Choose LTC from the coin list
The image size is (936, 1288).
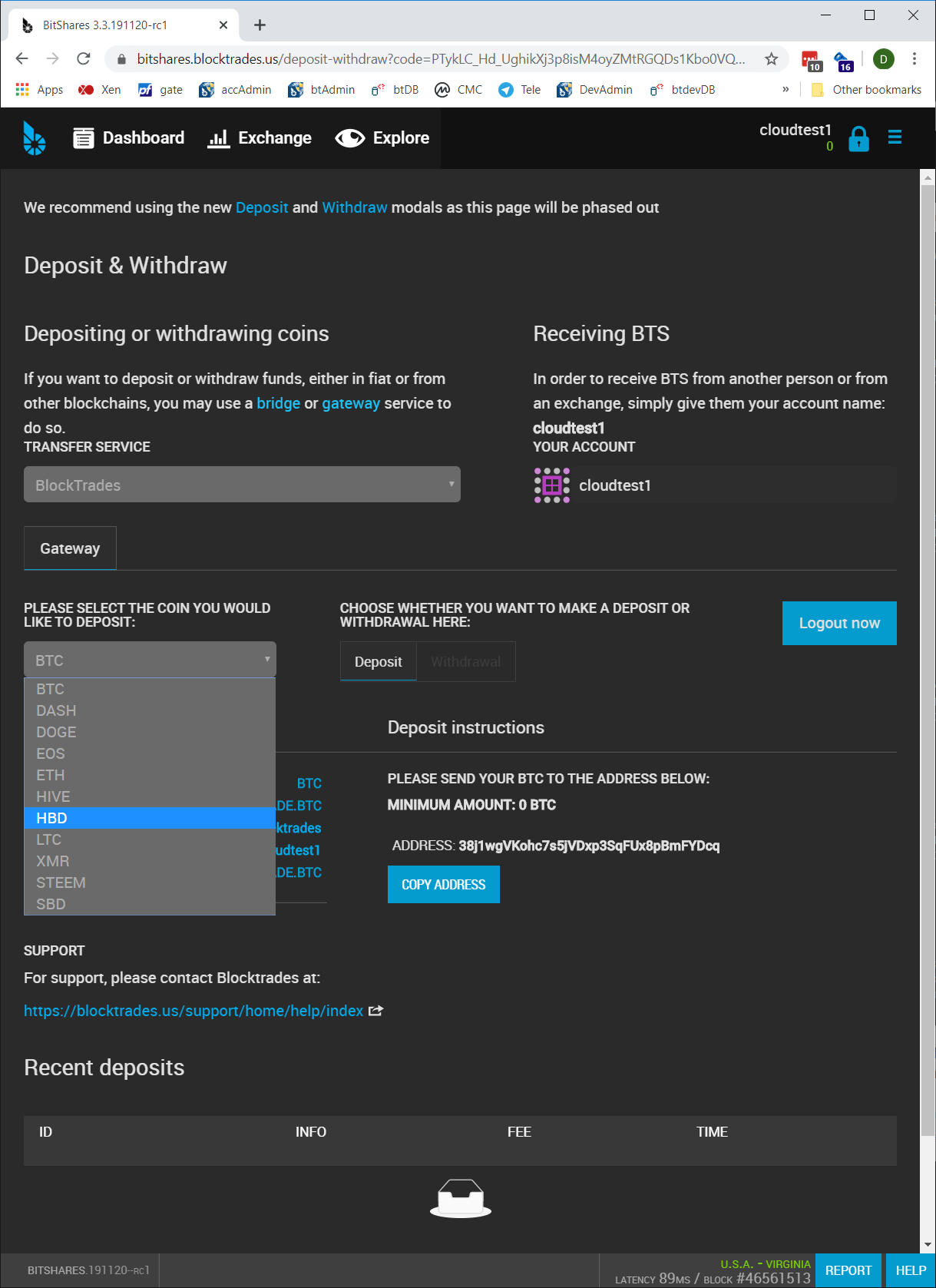tap(150, 839)
